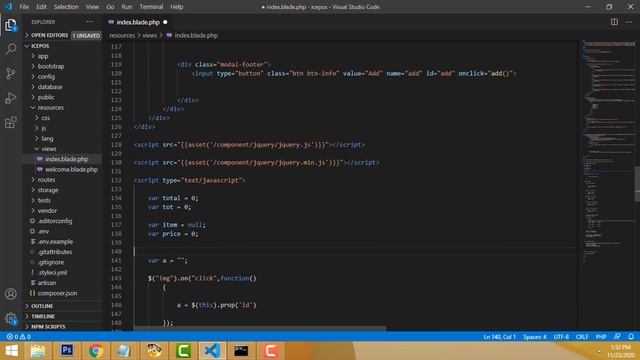Open the Help menu
Viewport: 640px width, 360px height.
click(176, 7)
